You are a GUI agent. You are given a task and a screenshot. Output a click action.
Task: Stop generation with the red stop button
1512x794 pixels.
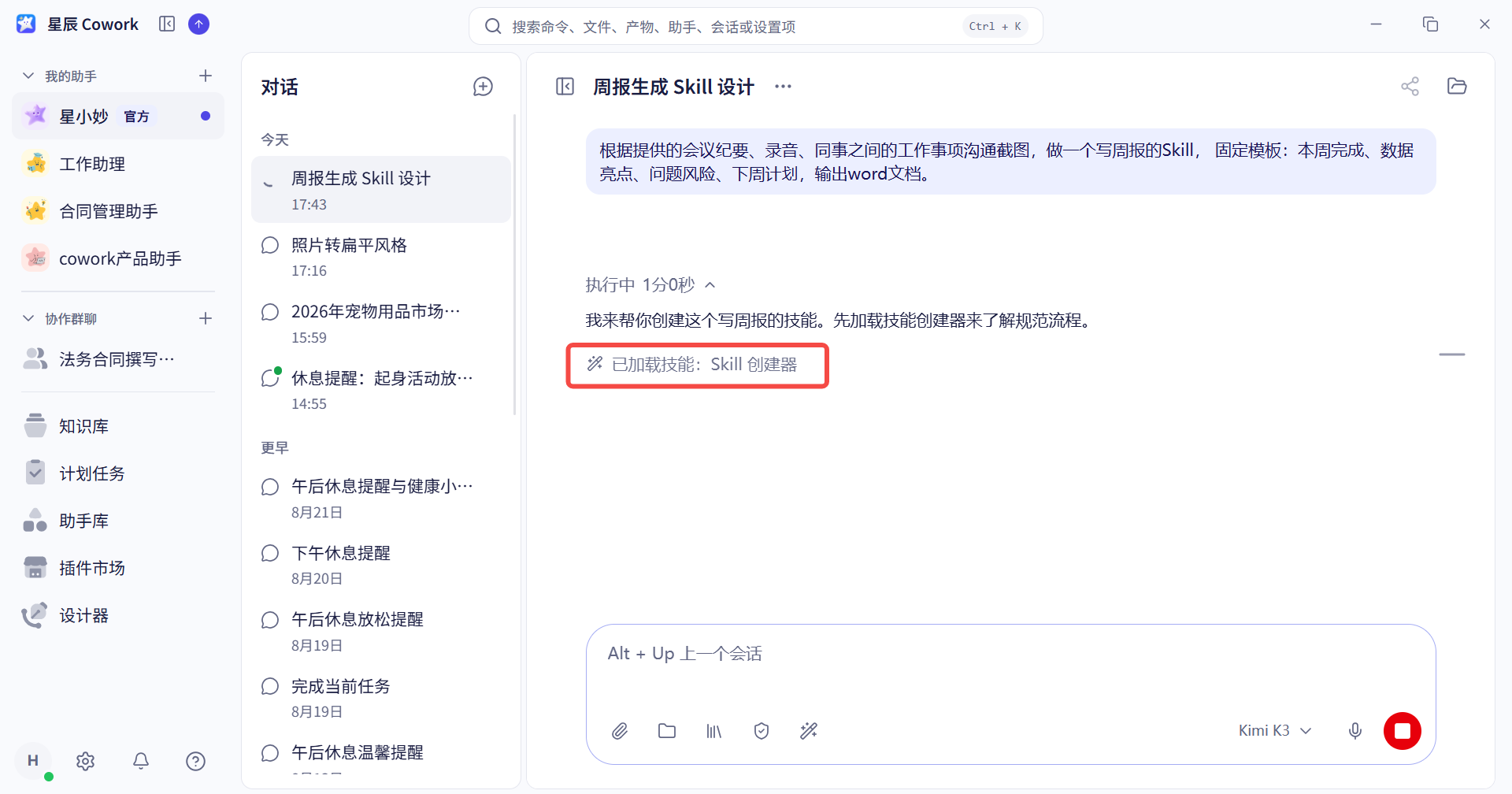1403,731
